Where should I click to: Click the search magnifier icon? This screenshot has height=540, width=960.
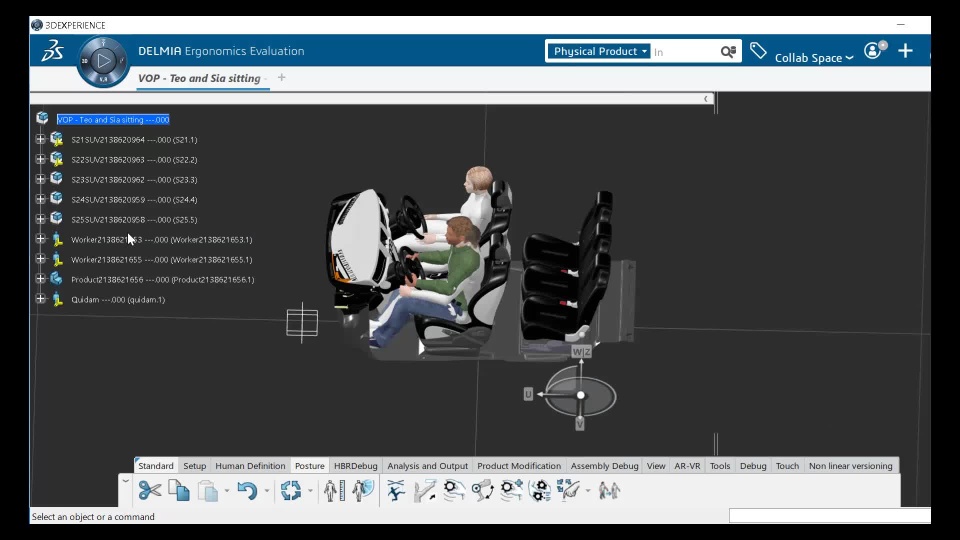728,51
